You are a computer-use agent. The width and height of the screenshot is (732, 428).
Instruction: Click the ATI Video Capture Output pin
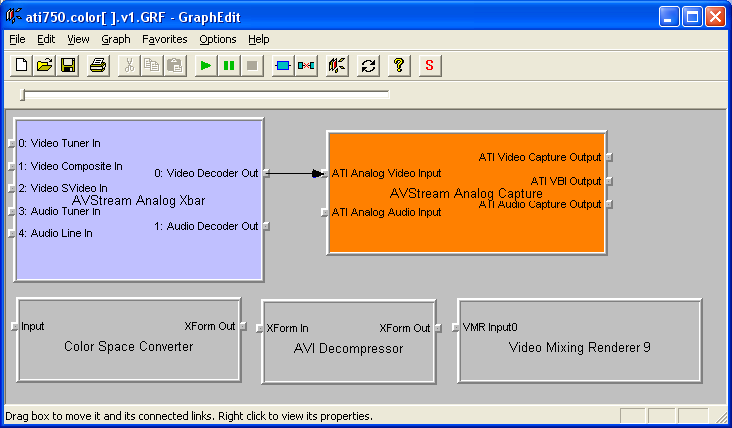point(609,157)
